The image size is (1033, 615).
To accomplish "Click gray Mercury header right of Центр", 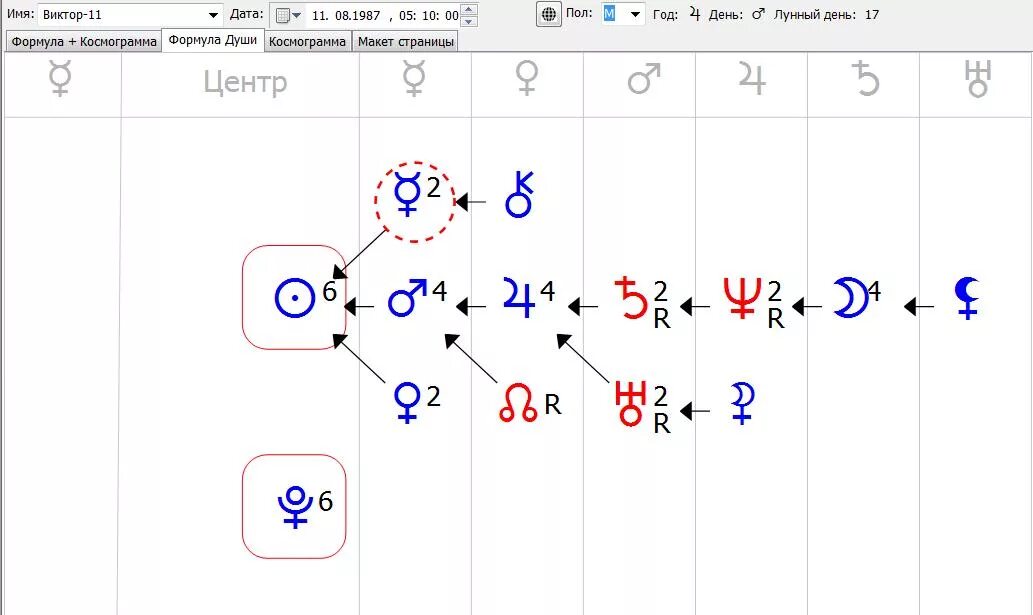I will pos(414,79).
